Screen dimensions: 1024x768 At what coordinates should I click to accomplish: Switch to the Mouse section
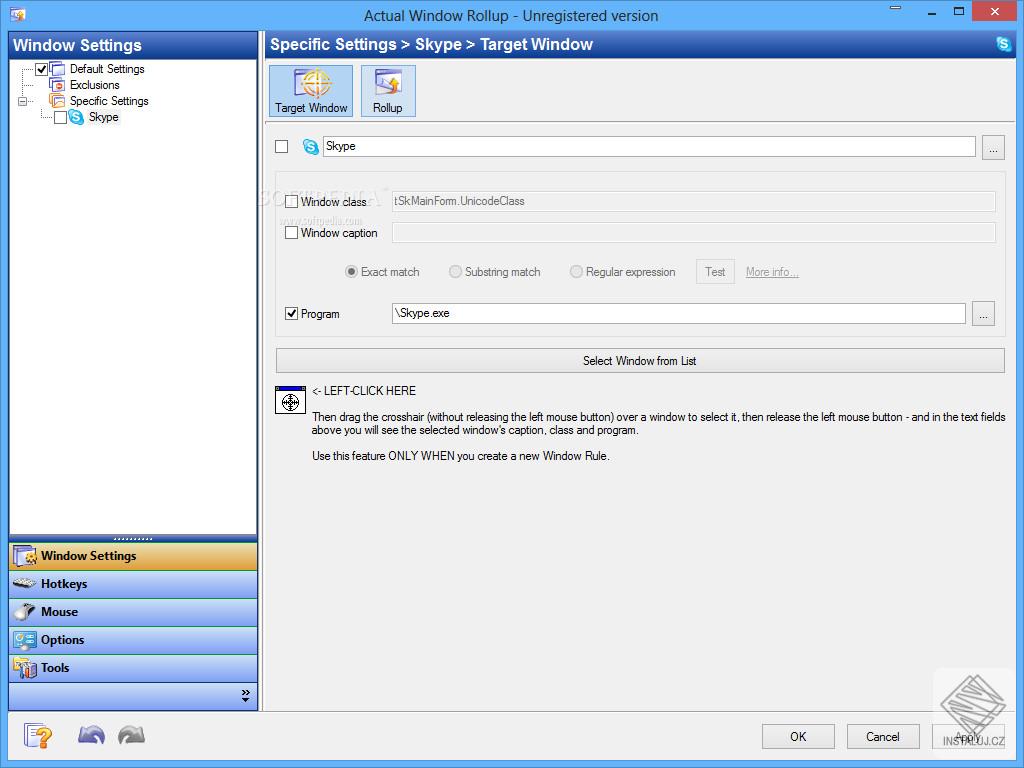click(133, 612)
